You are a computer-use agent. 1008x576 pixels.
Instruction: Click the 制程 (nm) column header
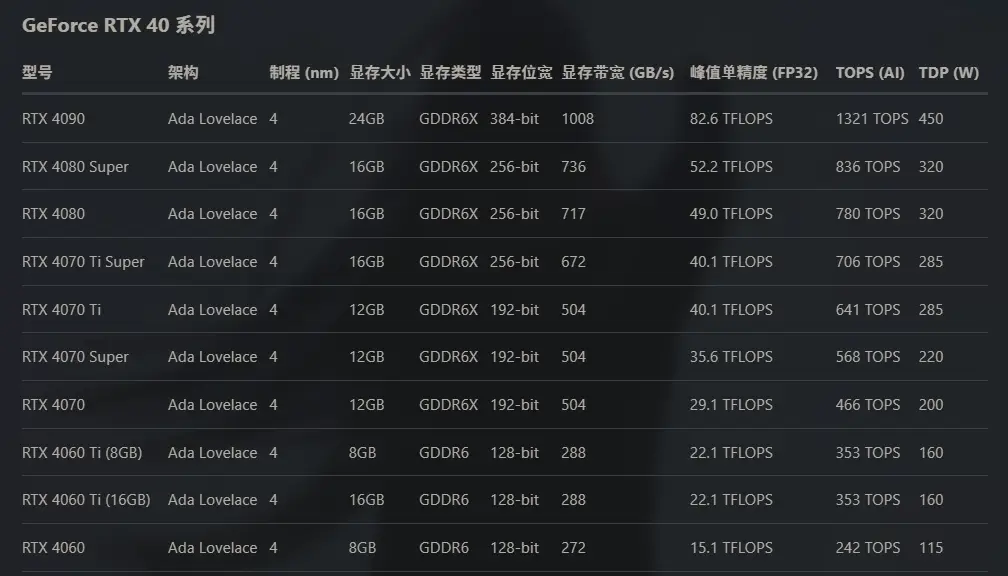point(304,73)
